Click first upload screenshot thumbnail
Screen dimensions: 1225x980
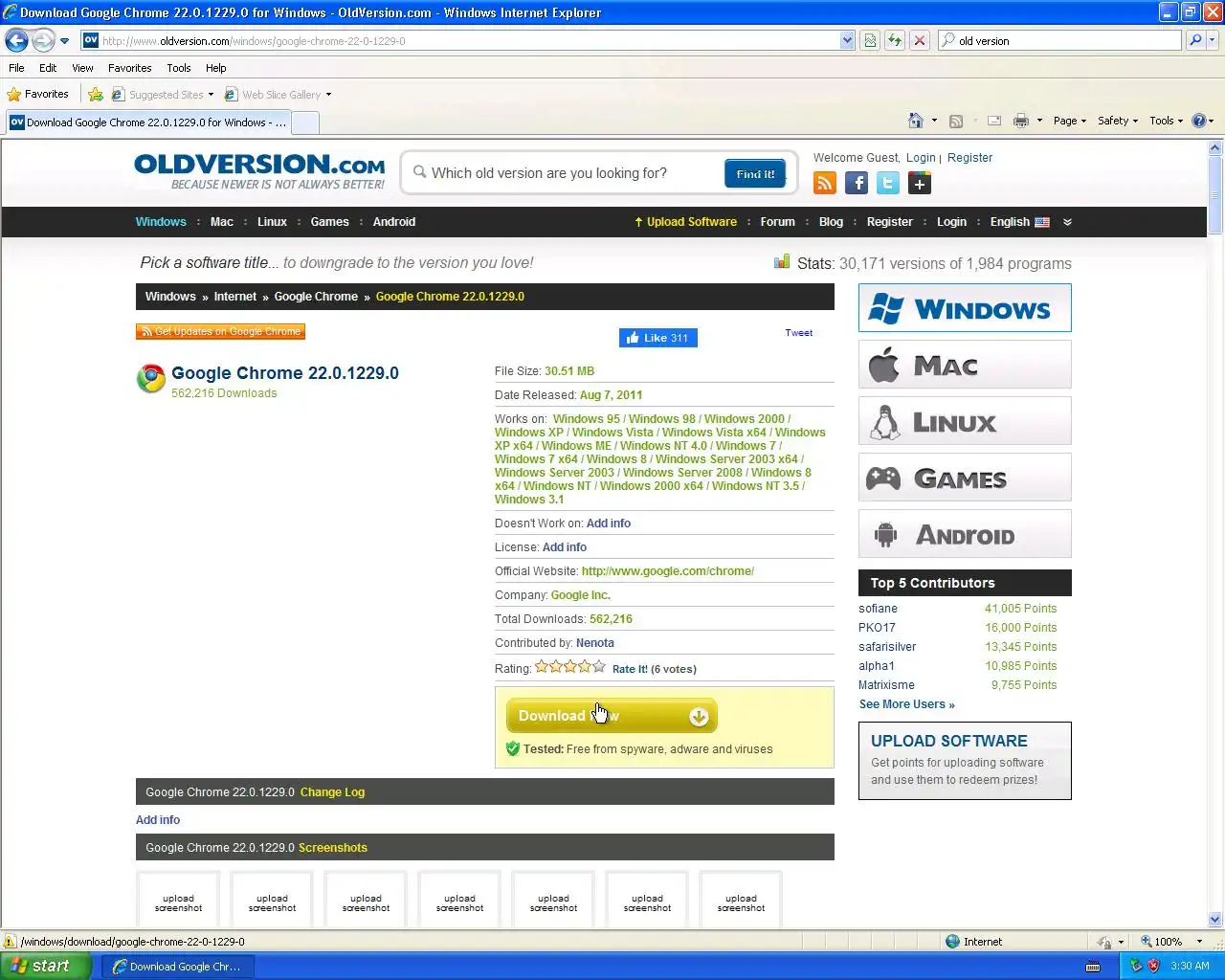coord(178,900)
